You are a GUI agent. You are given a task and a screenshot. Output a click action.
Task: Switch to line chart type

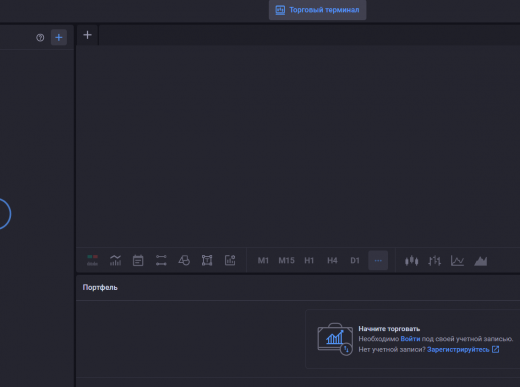[x=457, y=261]
